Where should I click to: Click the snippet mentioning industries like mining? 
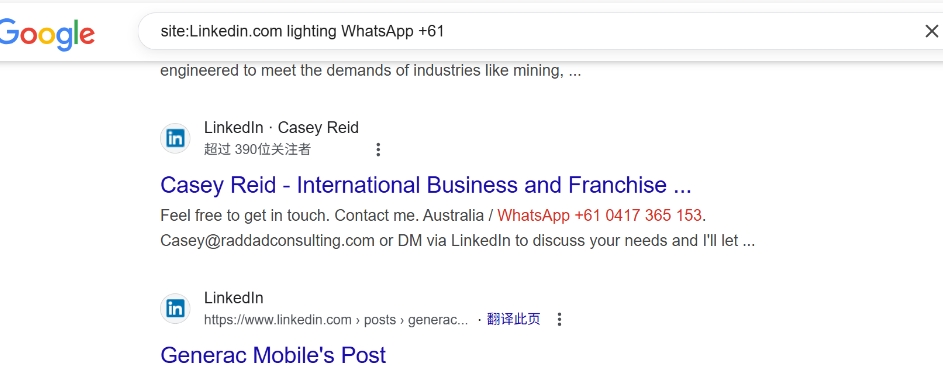(370, 71)
